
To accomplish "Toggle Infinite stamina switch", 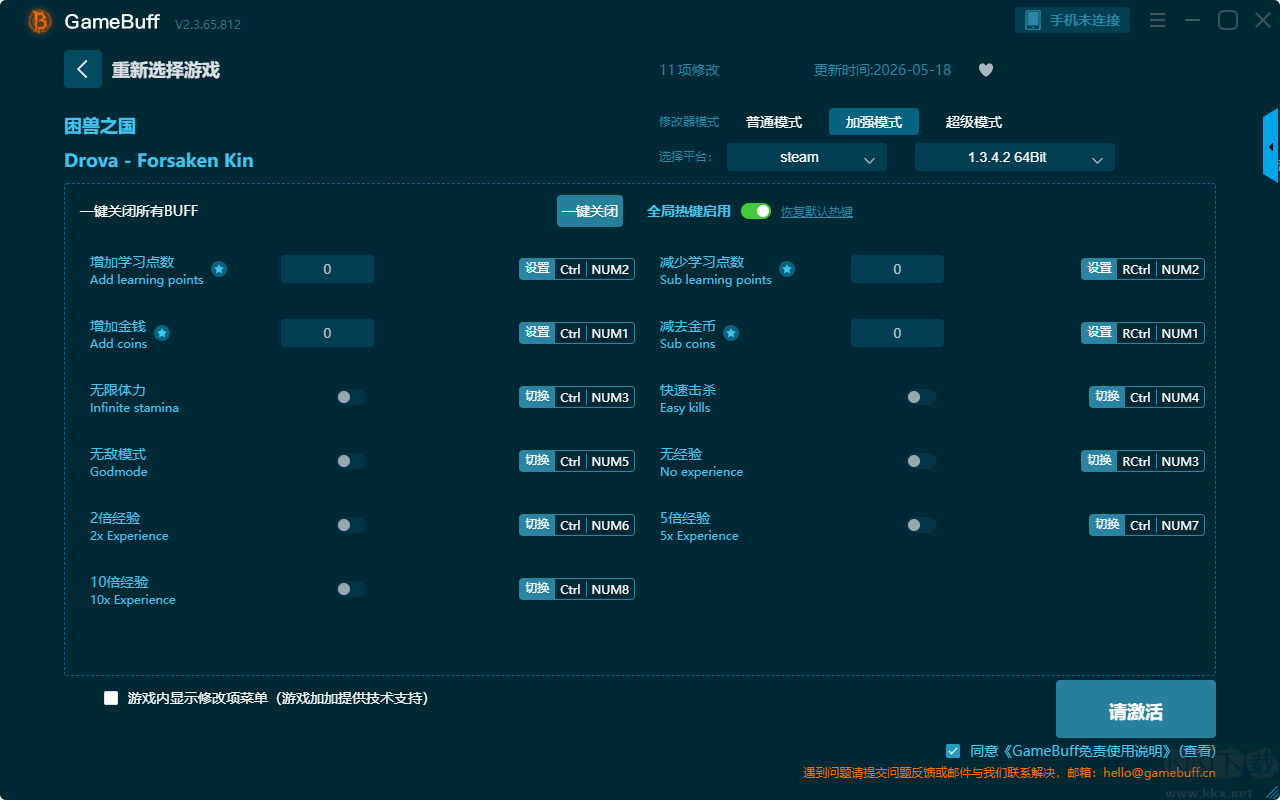I will (351, 397).
